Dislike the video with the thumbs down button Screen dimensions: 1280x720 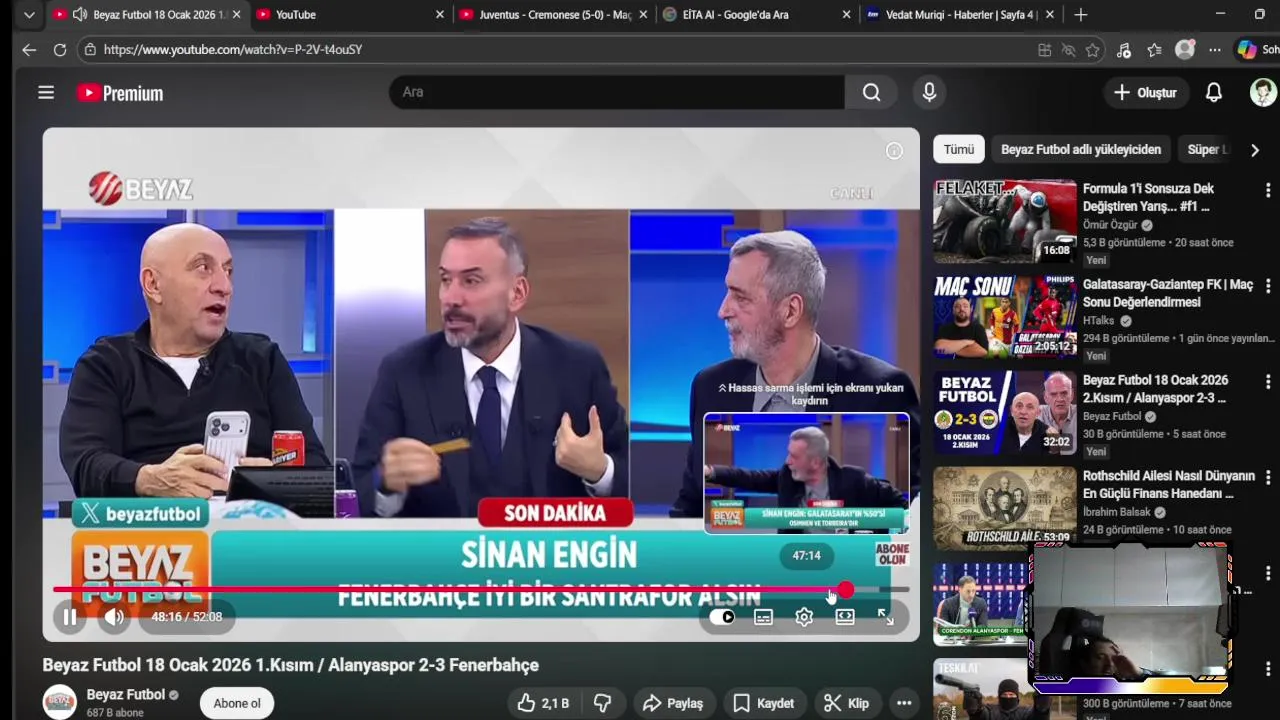pos(602,704)
